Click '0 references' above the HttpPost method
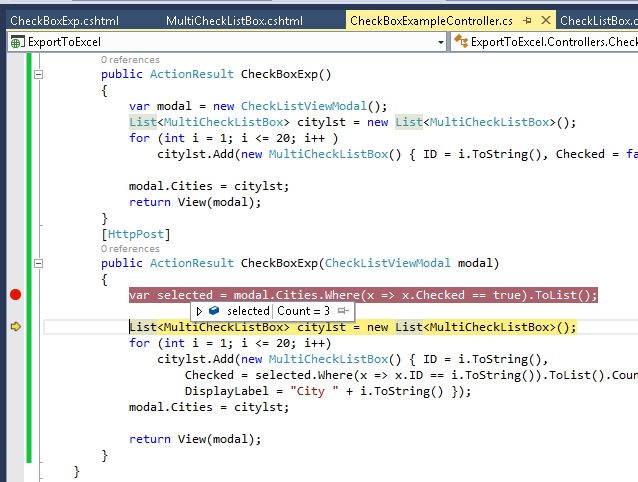Image resolution: width=638 pixels, height=482 pixels. click(130, 249)
